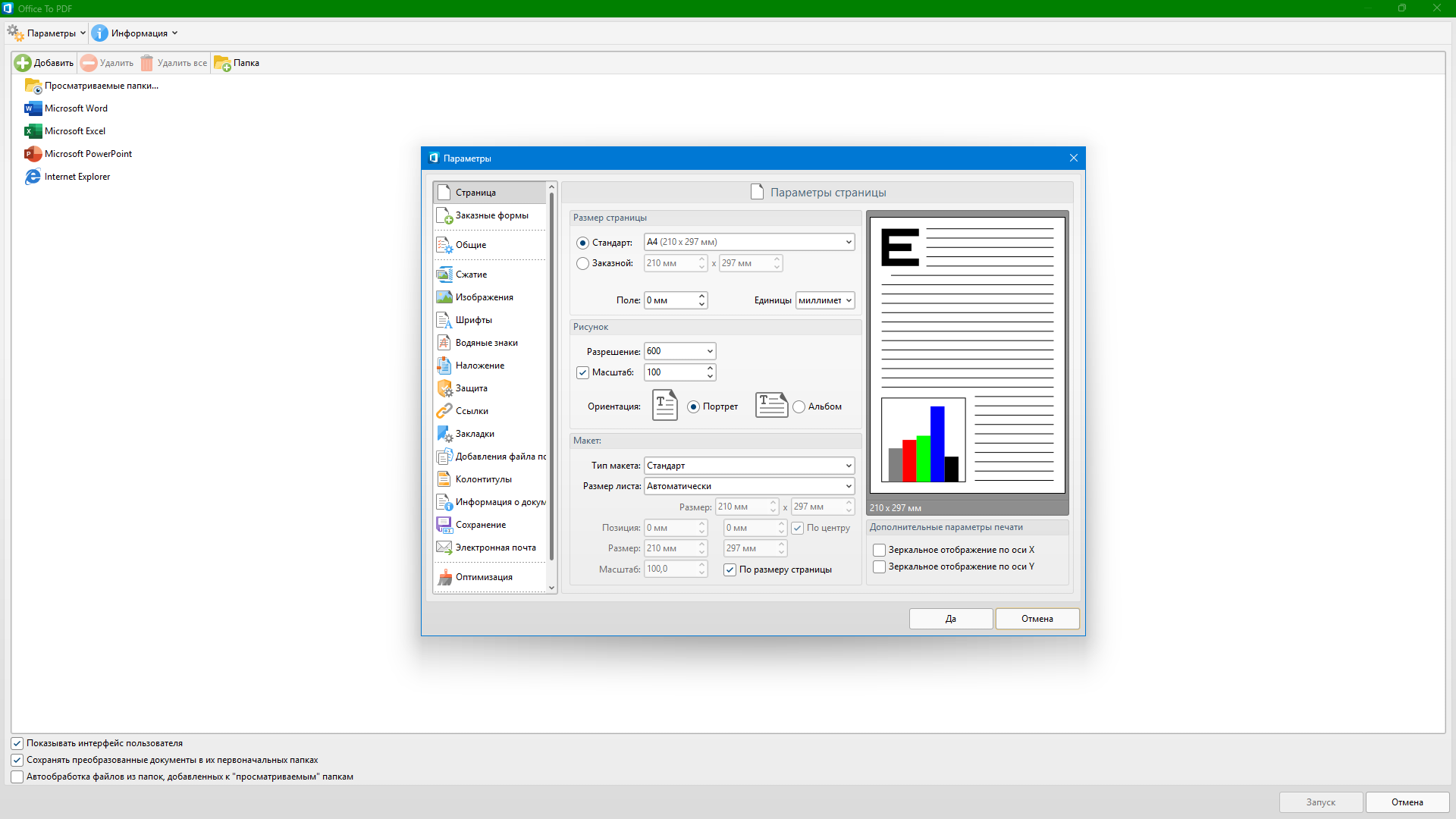Expand the Тип макета dropdown
Viewport: 1456px width, 819px height.
(x=848, y=466)
